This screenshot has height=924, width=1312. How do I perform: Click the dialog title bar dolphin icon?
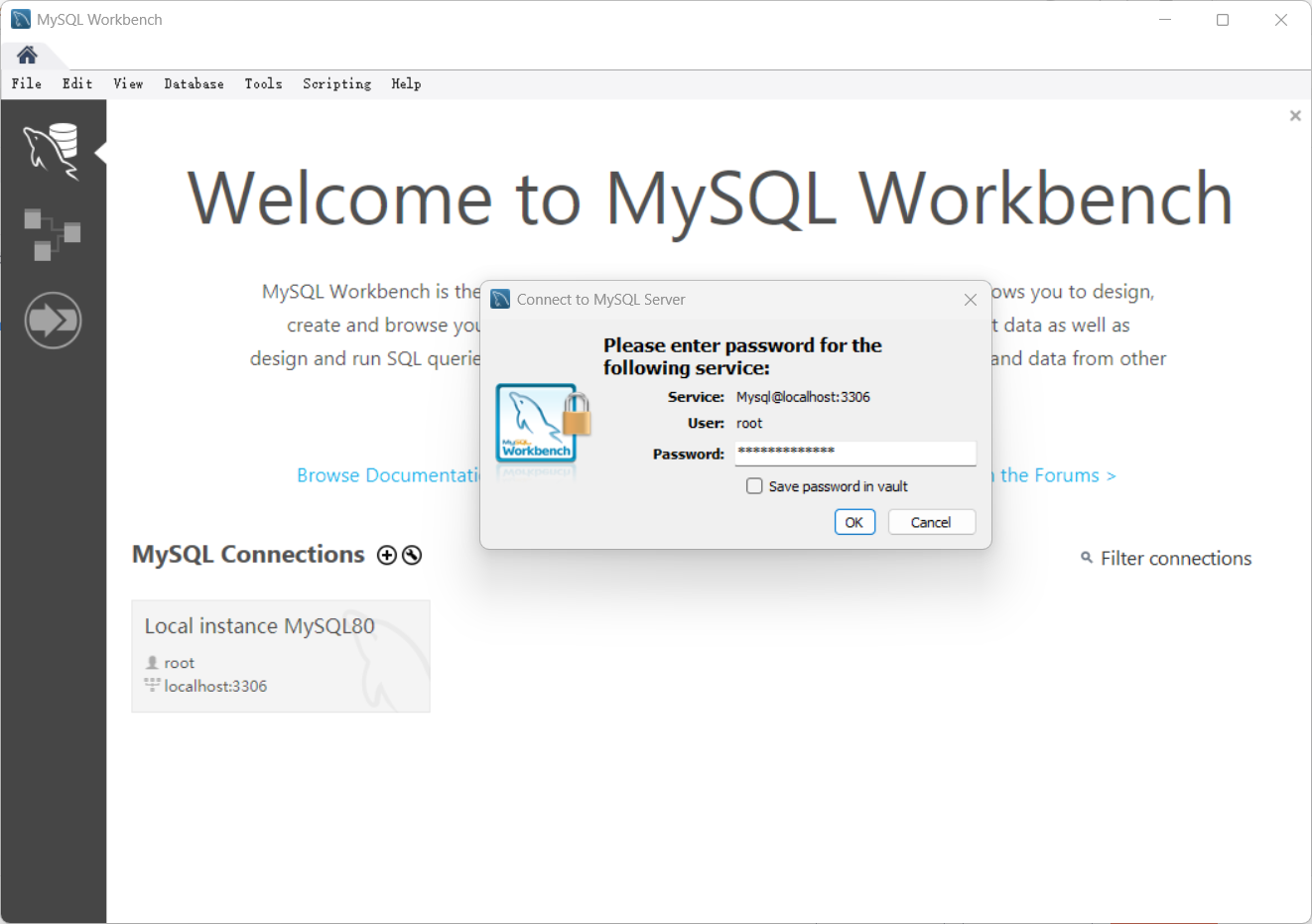500,299
